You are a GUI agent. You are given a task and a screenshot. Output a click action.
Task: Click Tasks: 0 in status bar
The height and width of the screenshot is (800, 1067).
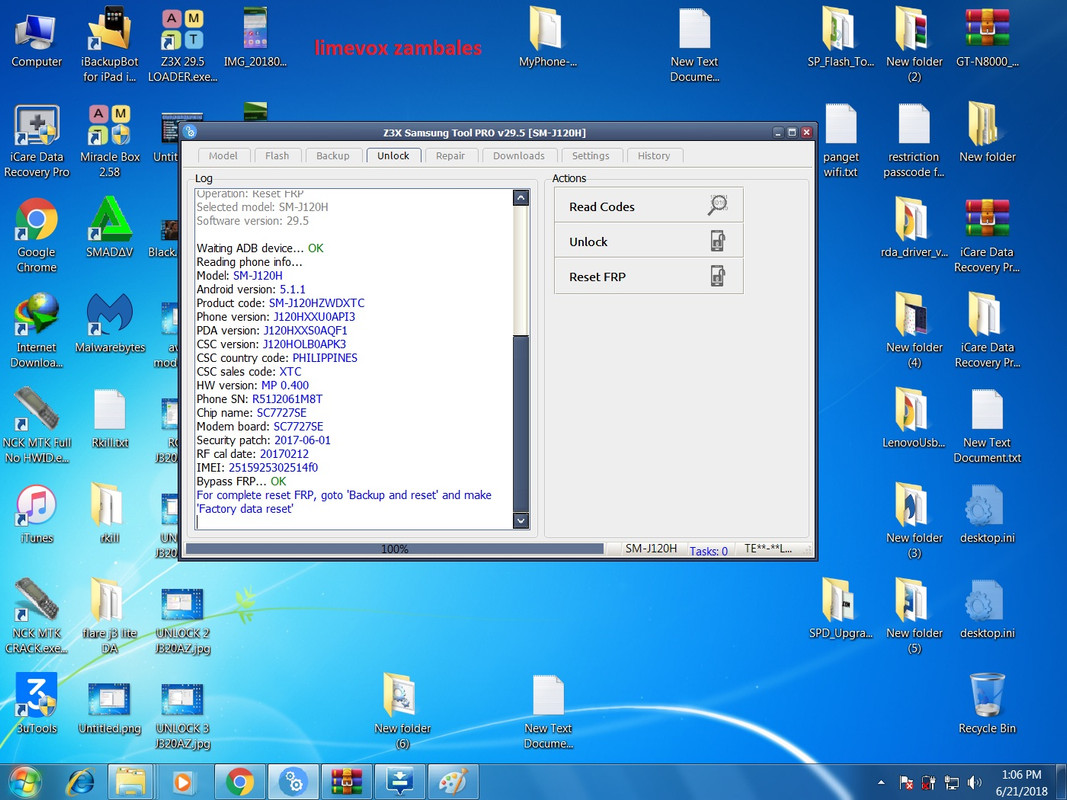[708, 550]
